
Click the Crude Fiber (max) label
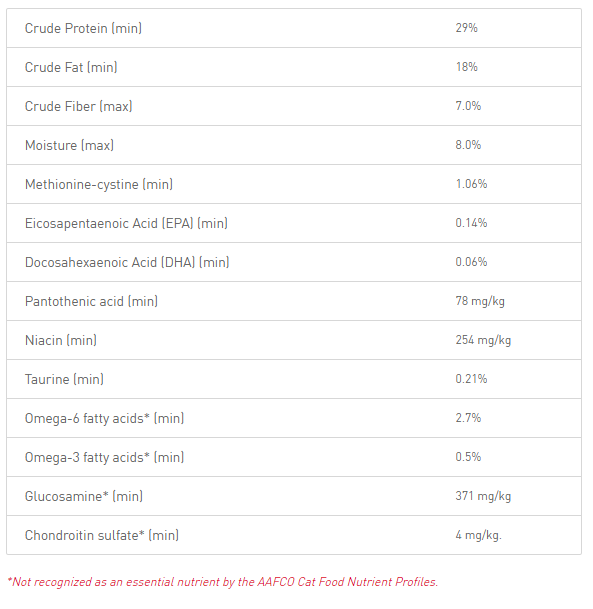tap(78, 106)
